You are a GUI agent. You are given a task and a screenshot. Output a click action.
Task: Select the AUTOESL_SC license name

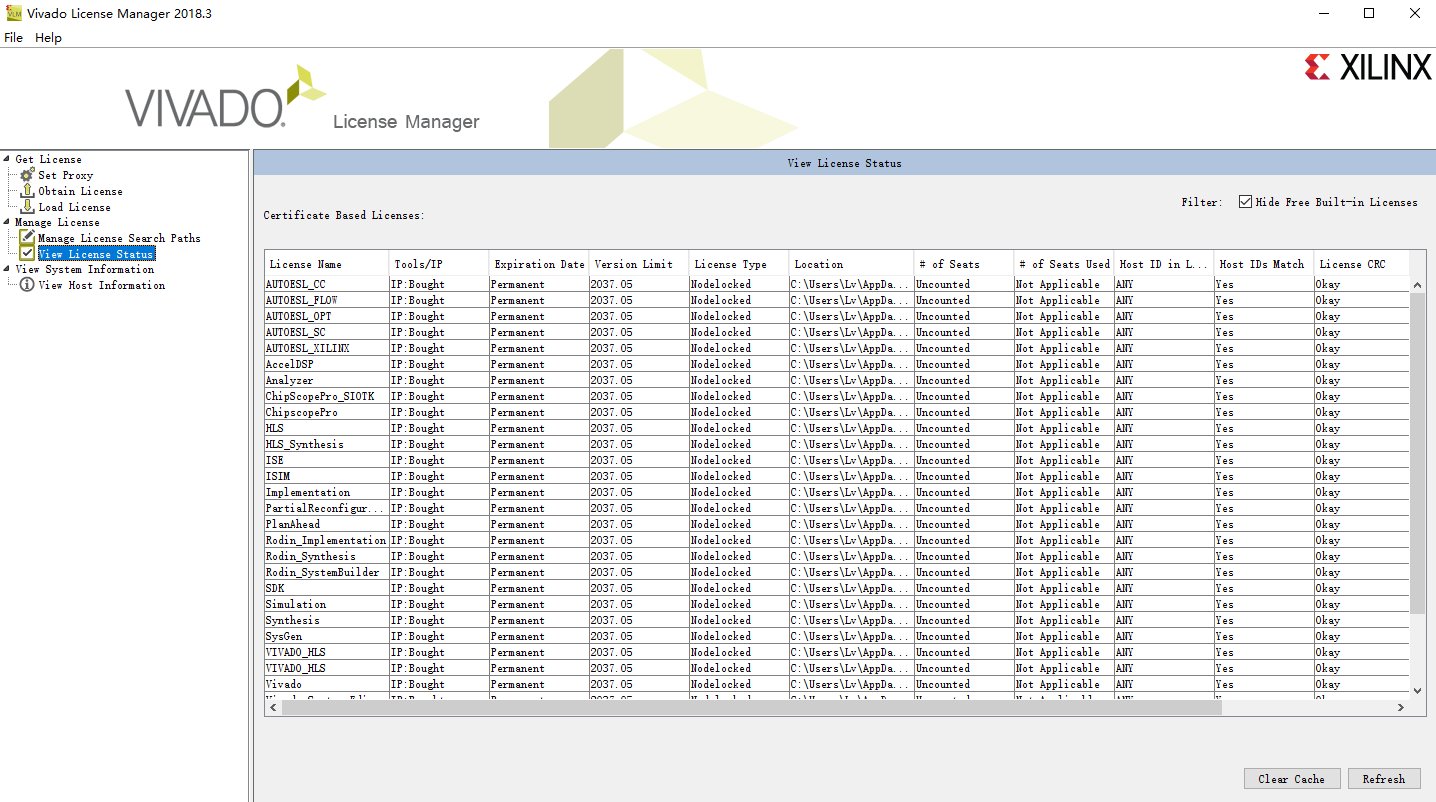(x=295, y=332)
